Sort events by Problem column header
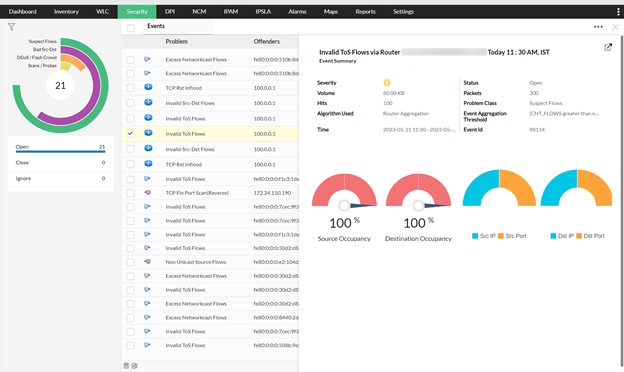Viewport: 624px width, 372px height. [177, 41]
